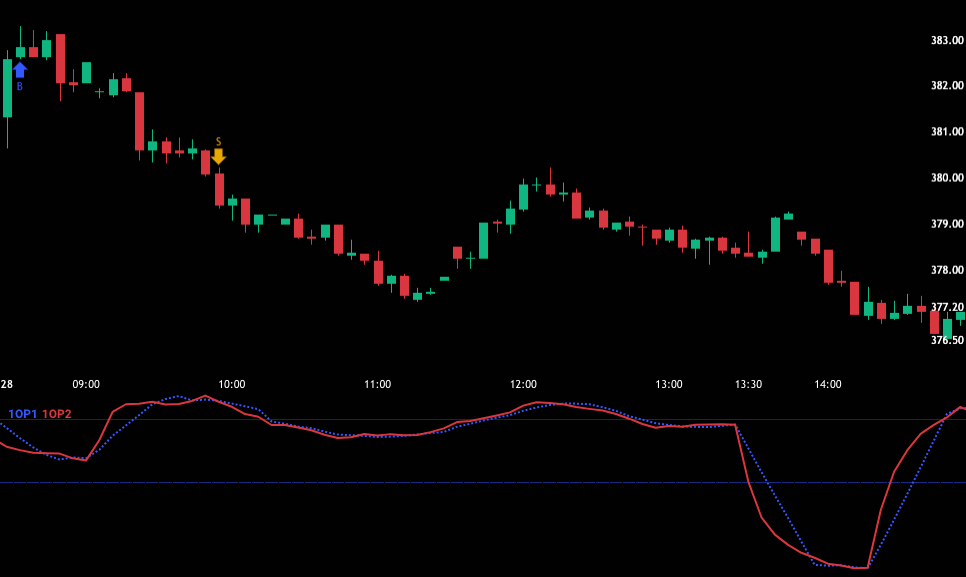This screenshot has height=577, width=966.
Task: Click the 13:30 time axis label
Action: [x=748, y=384]
